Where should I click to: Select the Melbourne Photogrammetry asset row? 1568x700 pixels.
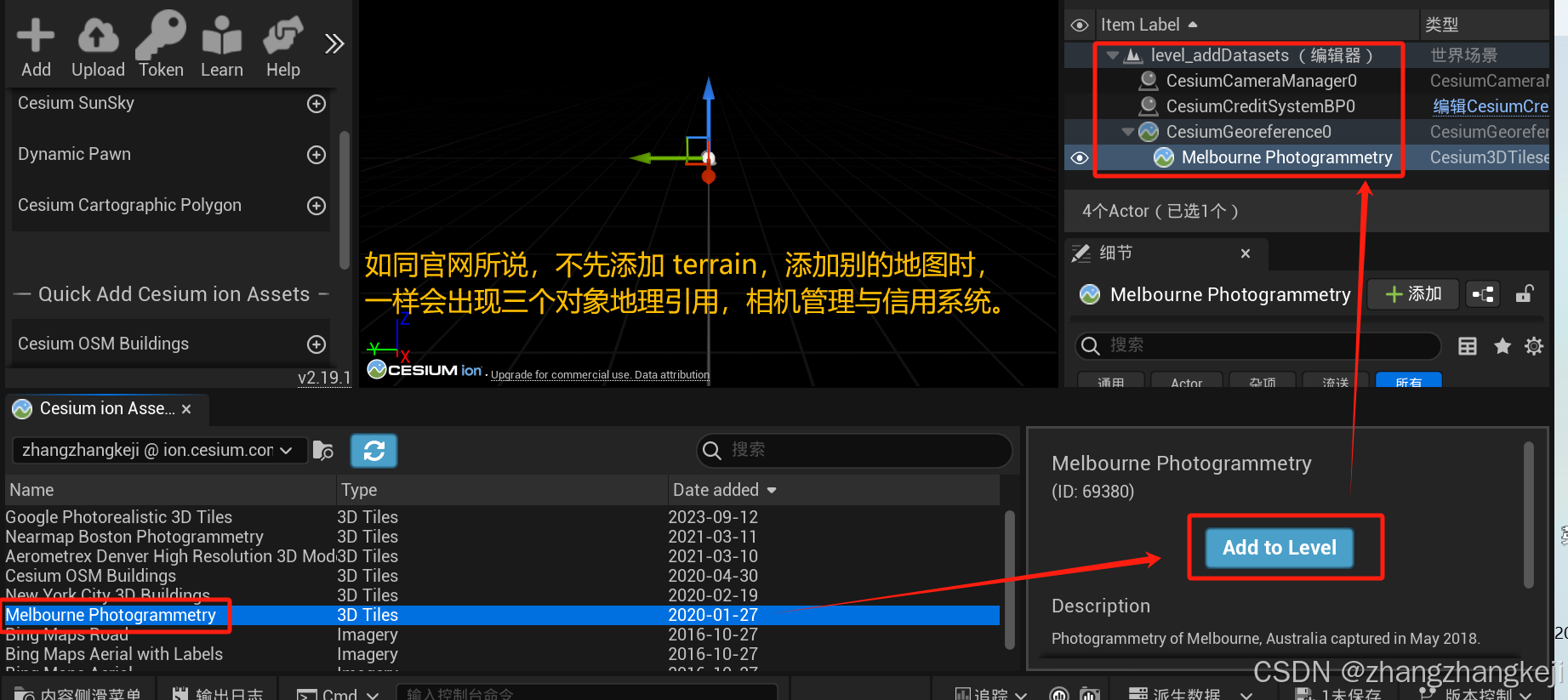click(x=502, y=615)
